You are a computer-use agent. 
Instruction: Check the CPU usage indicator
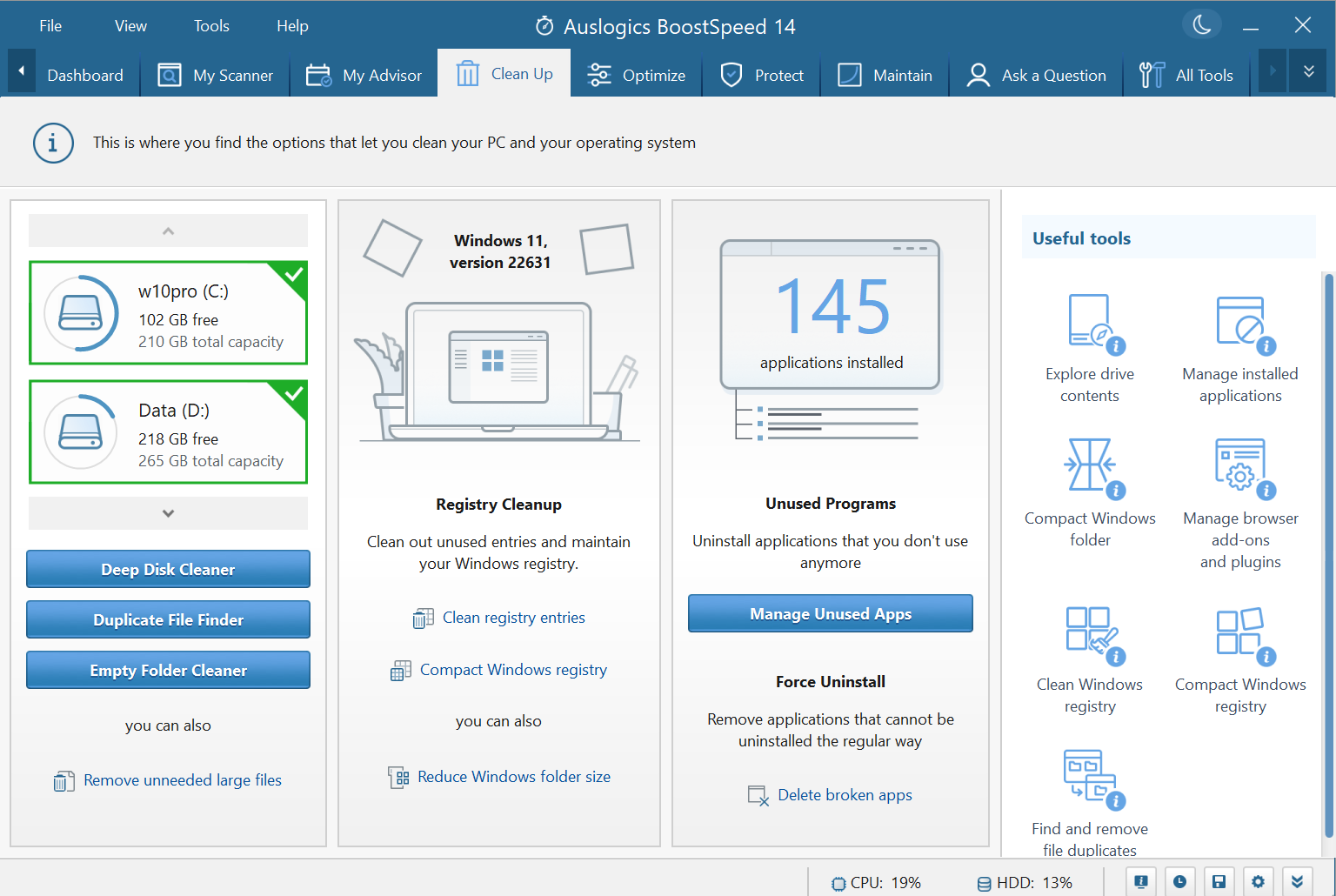(875, 881)
